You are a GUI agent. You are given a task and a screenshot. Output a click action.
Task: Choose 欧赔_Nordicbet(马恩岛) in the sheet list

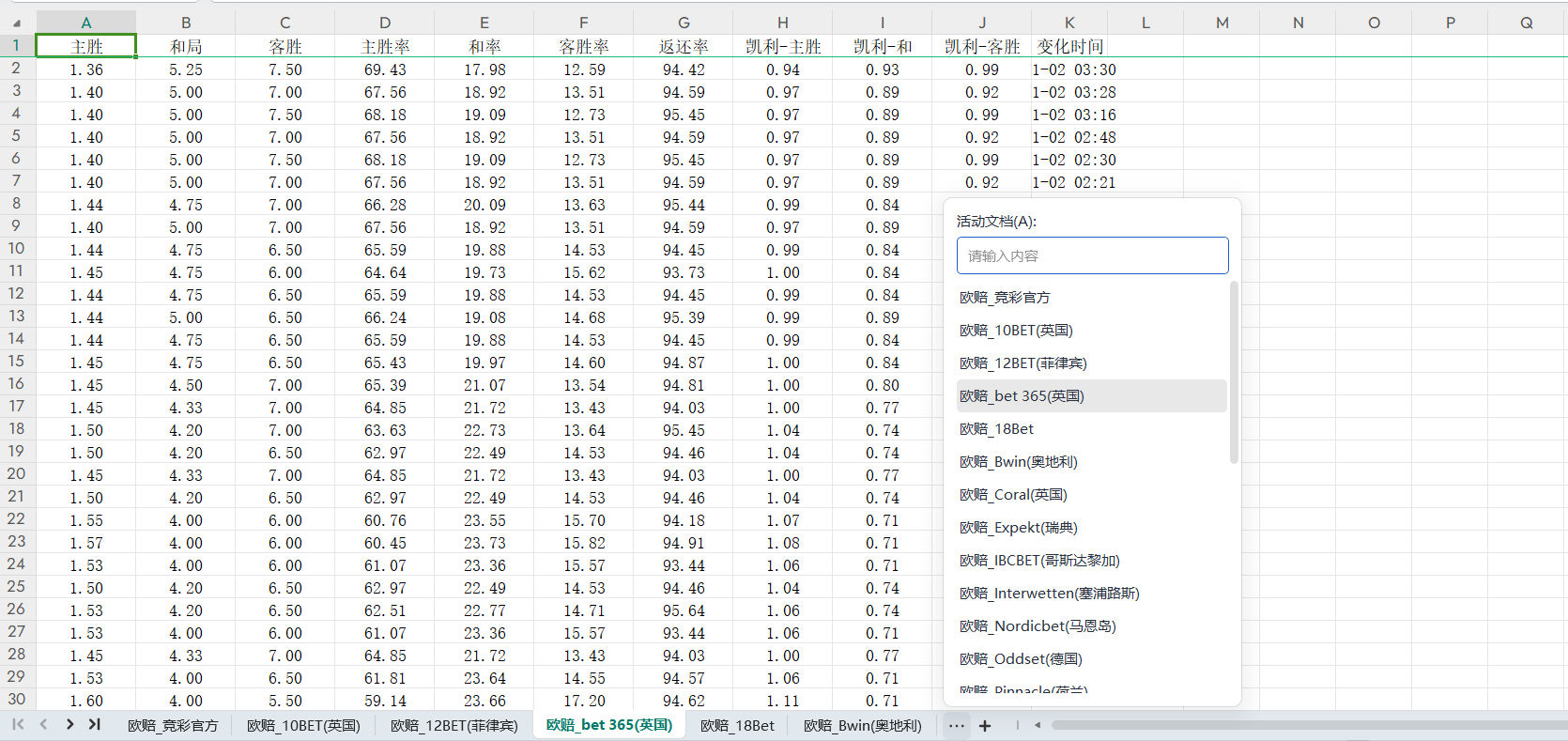pyautogui.click(x=1091, y=625)
